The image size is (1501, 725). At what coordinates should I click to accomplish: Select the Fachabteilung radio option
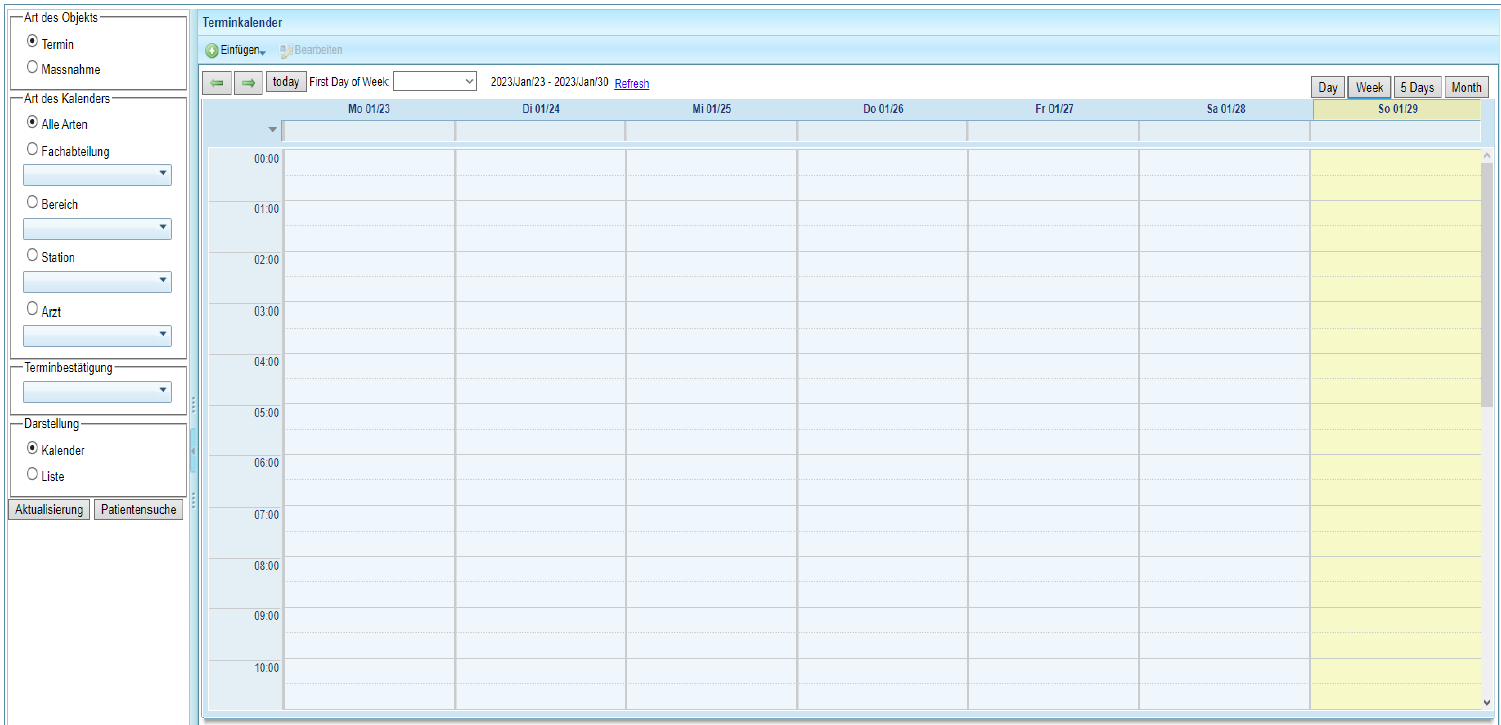[x=33, y=150]
